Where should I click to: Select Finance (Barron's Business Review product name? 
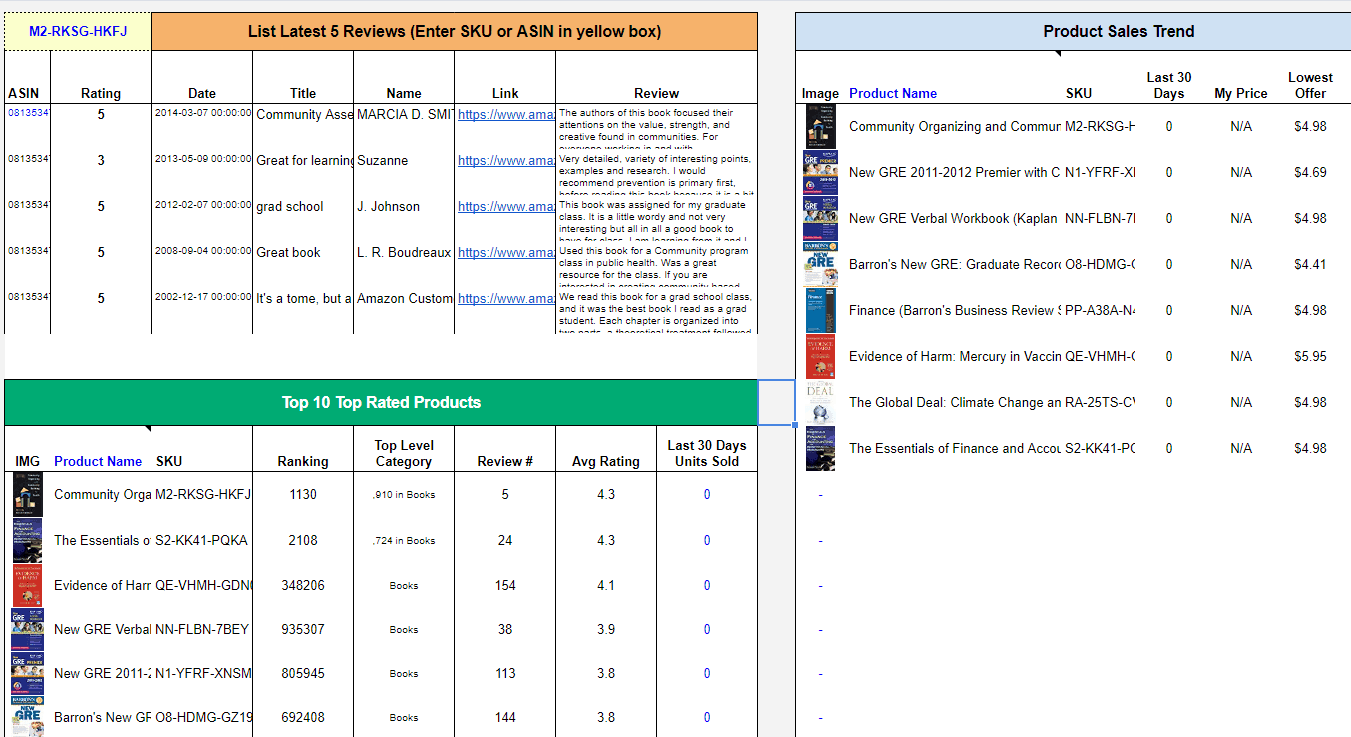click(x=955, y=311)
